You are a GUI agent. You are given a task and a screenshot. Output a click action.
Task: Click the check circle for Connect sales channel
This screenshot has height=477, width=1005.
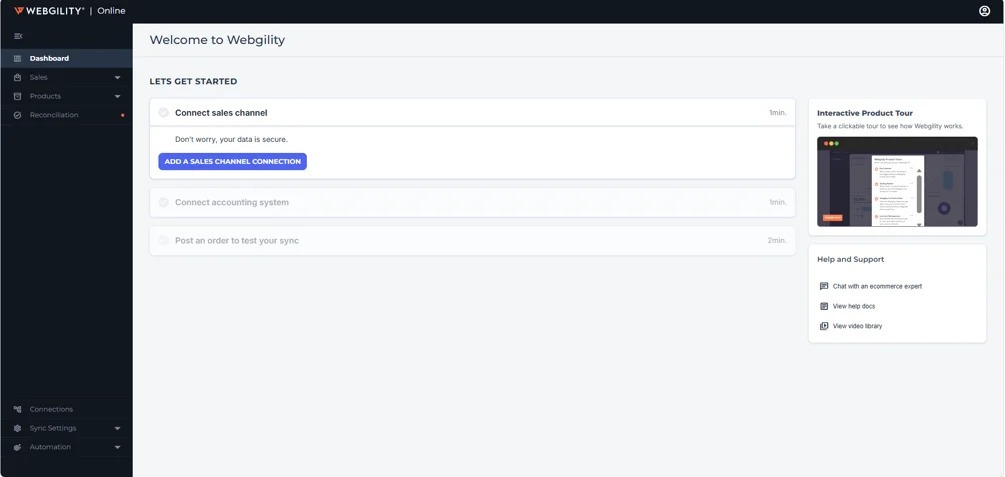pyautogui.click(x=163, y=113)
